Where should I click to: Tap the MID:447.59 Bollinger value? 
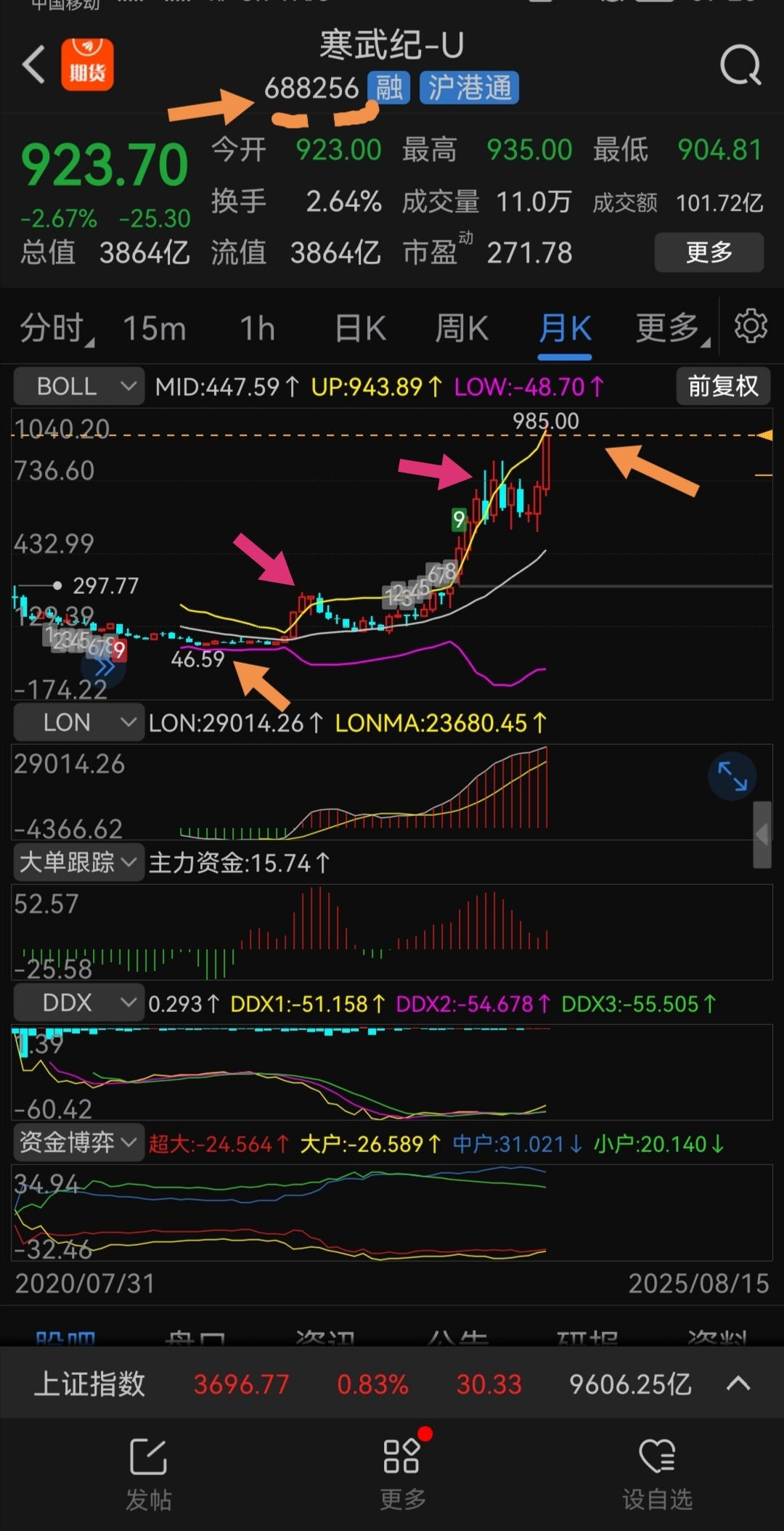226,387
